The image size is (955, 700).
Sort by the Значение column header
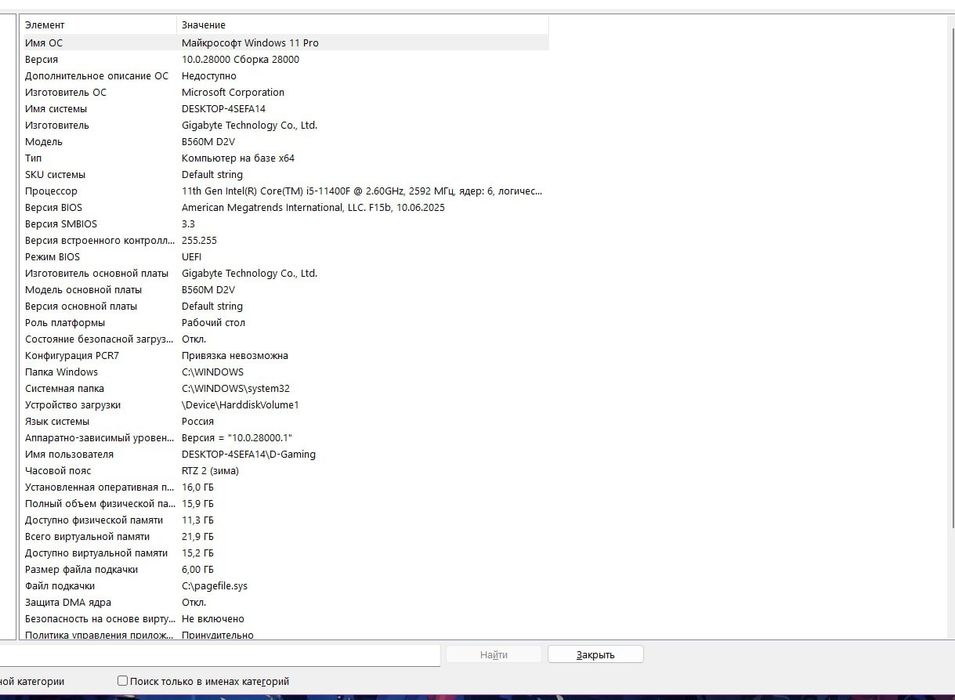tap(362, 25)
